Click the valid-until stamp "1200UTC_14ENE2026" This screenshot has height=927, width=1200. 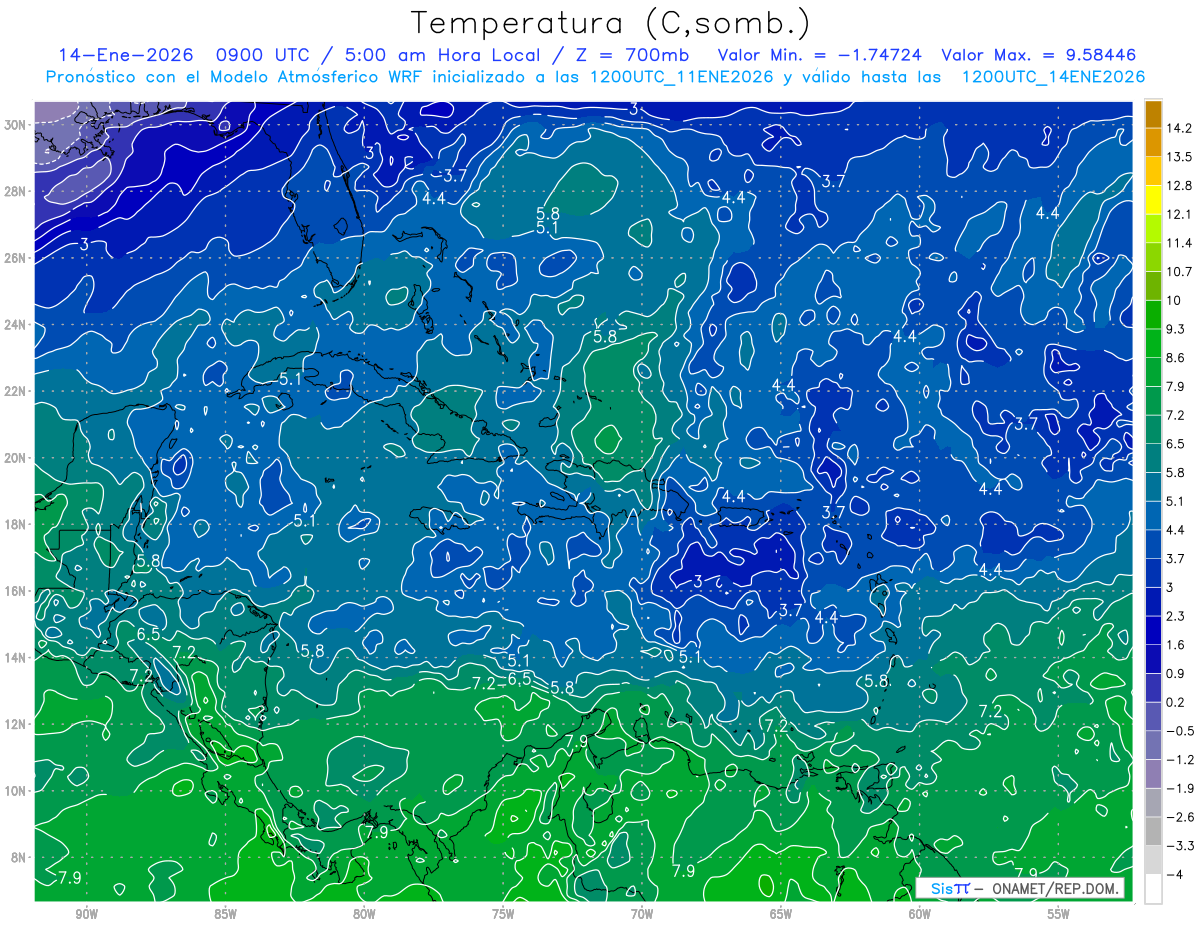pos(1052,77)
